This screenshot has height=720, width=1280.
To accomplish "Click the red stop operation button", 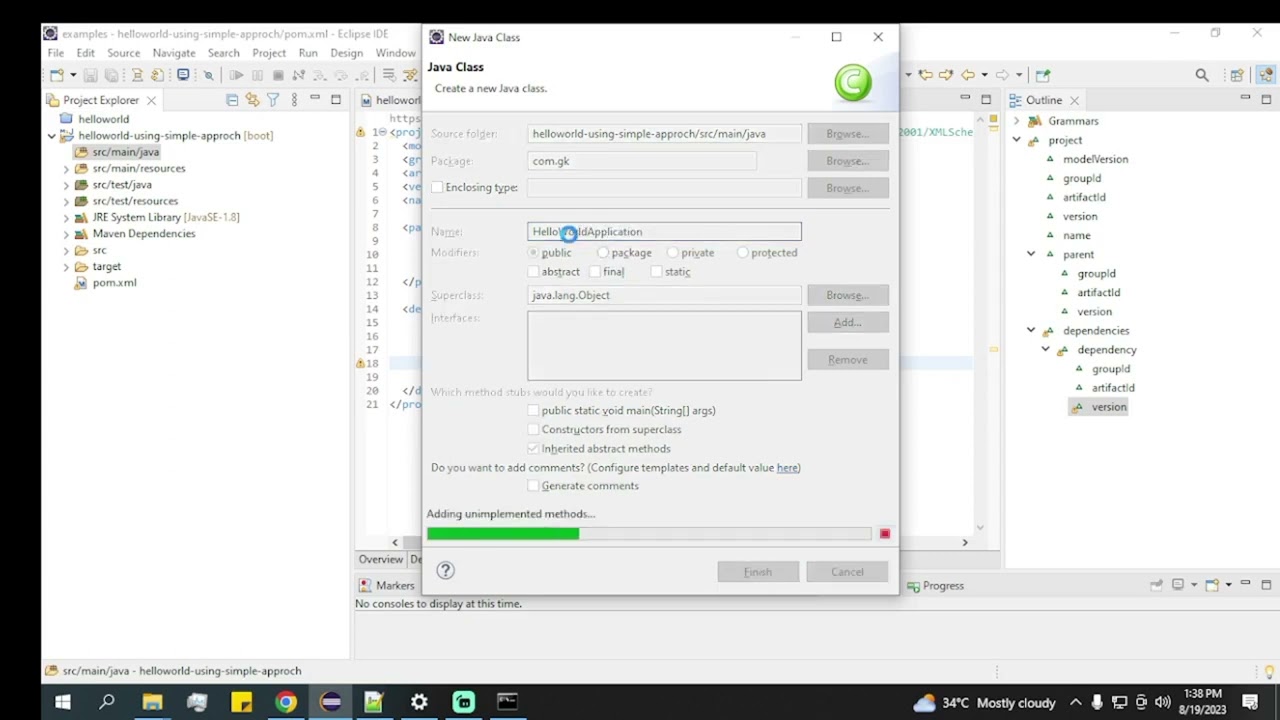I will coord(885,534).
